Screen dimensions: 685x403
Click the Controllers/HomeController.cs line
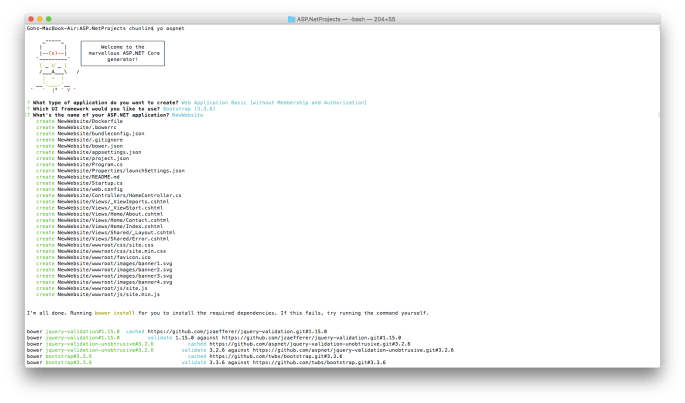(x=108, y=195)
